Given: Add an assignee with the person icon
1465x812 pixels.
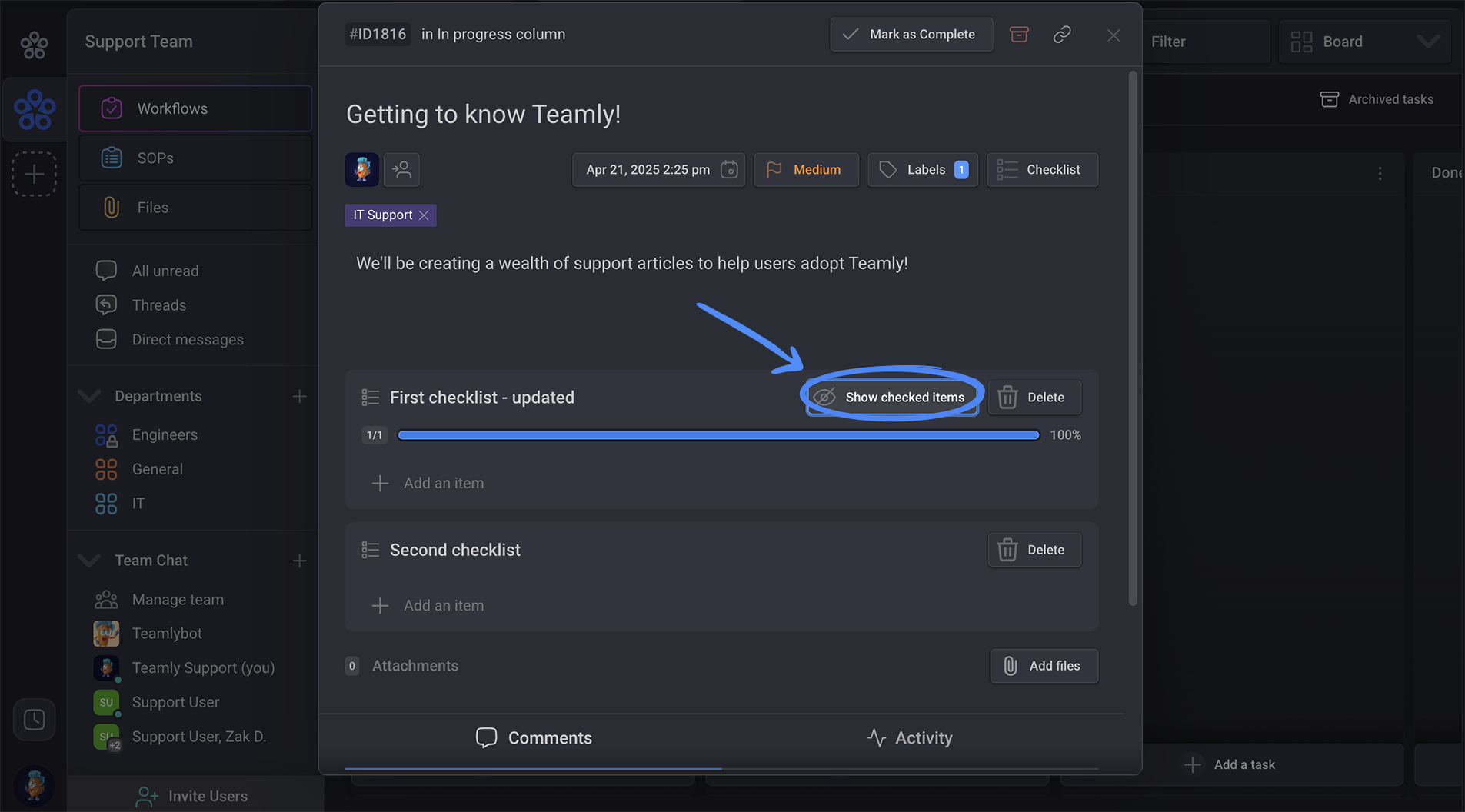Looking at the screenshot, I should 401,169.
